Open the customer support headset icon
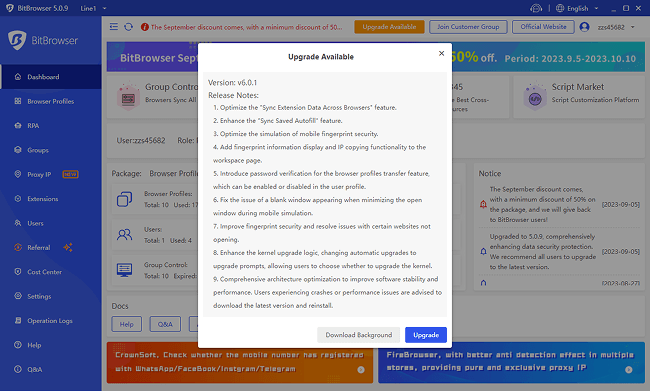The image size is (650, 391). pyautogui.click(x=536, y=8)
